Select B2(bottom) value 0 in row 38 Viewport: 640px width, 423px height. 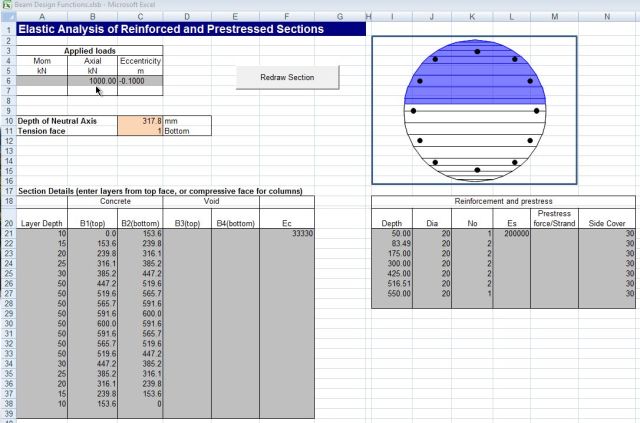140,404
